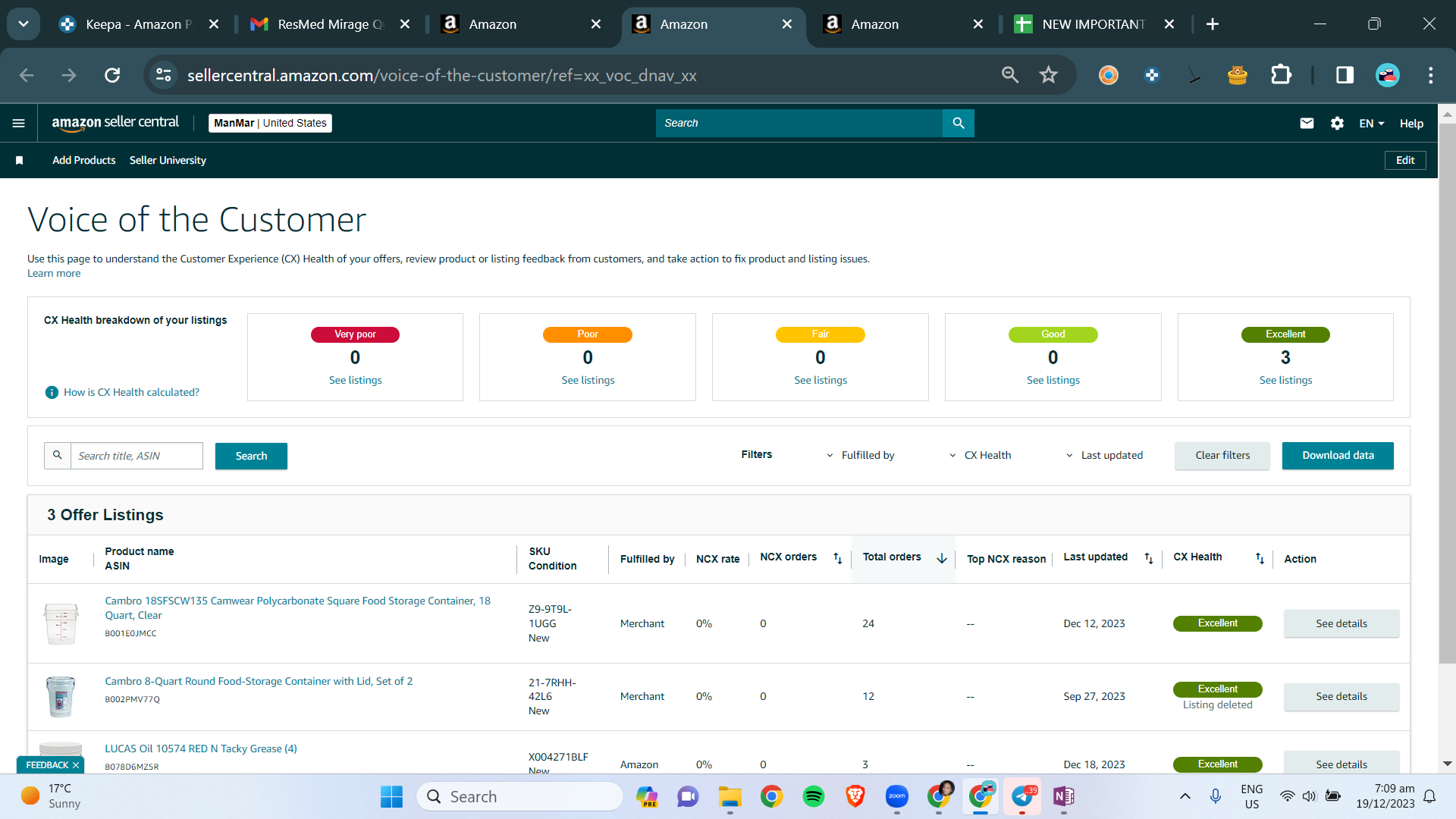Open the weather widget showing 17°C Sunny
The width and height of the screenshot is (1456, 819).
52,796
